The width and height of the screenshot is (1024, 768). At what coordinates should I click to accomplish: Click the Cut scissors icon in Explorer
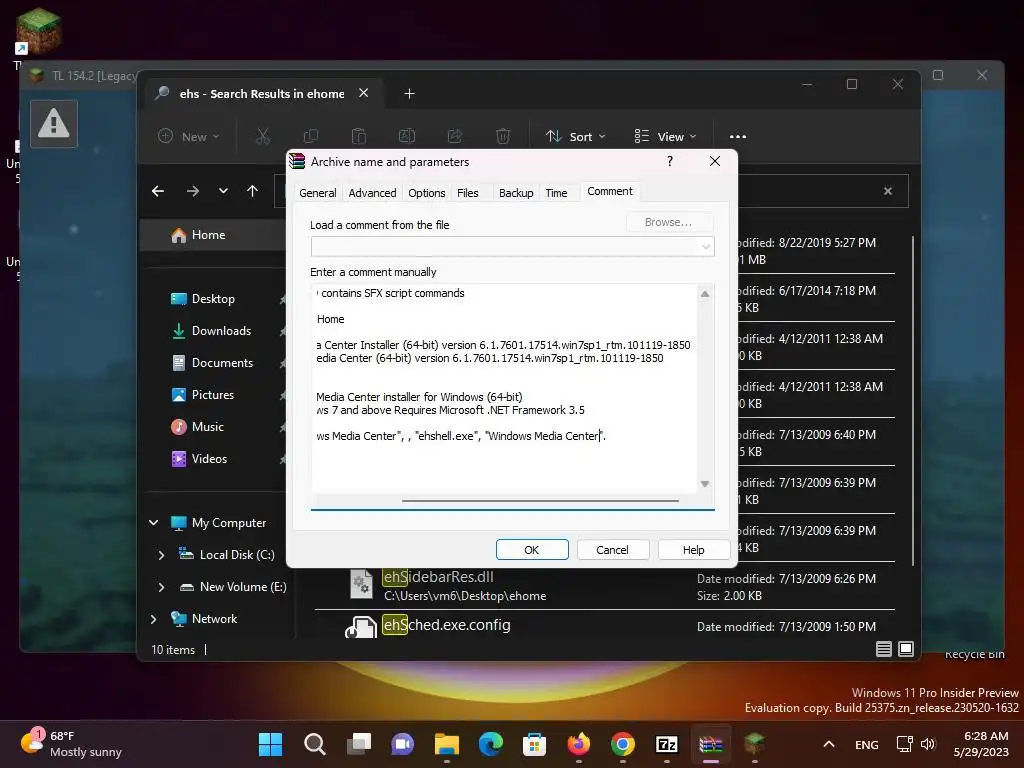[x=263, y=136]
